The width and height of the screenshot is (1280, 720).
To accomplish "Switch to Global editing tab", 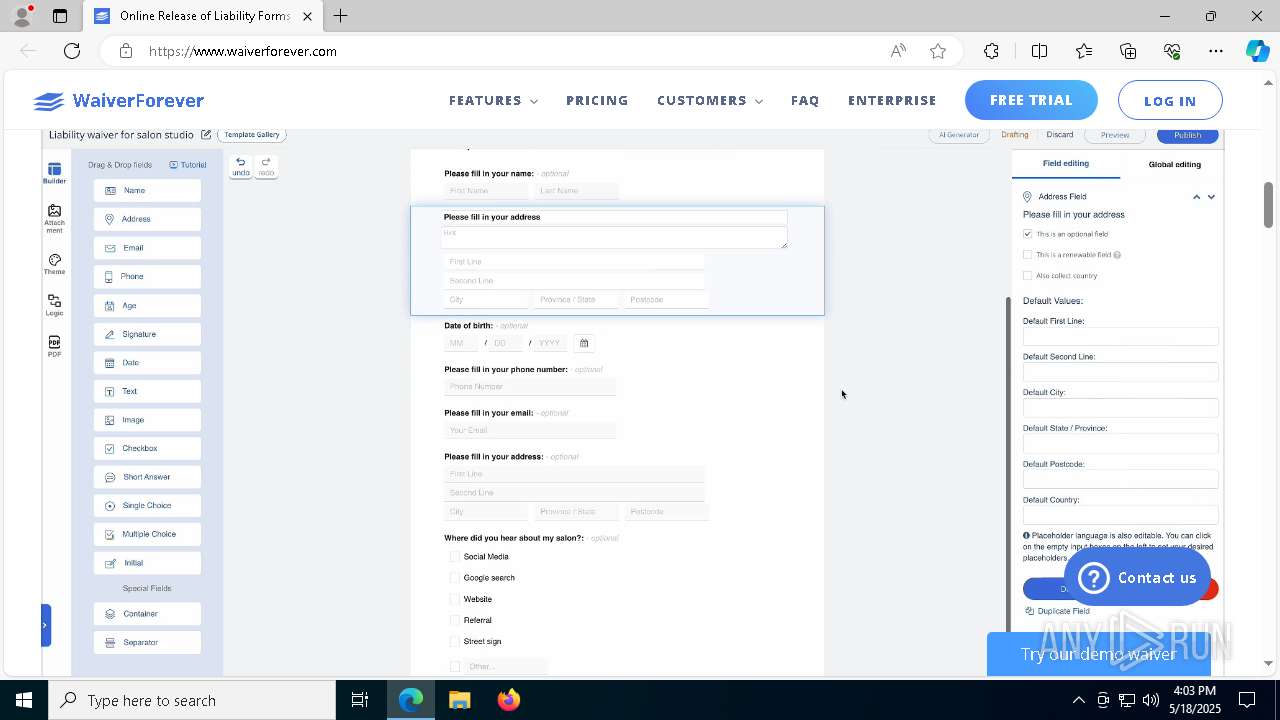I will click(1174, 164).
